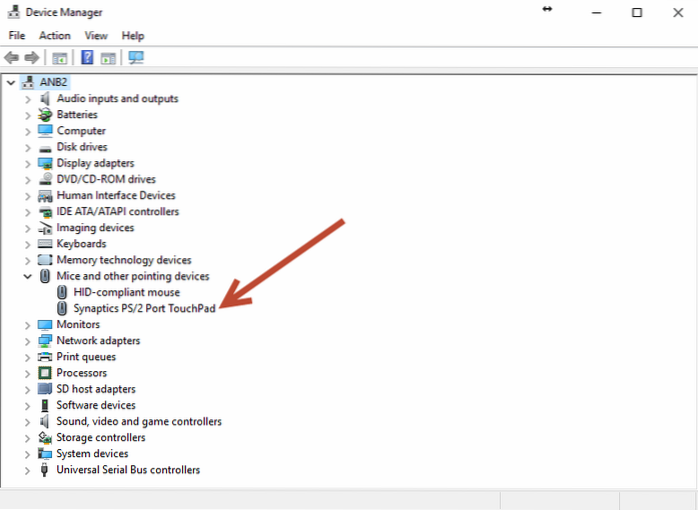Click the Forward arrow toolbar icon

tap(32, 57)
